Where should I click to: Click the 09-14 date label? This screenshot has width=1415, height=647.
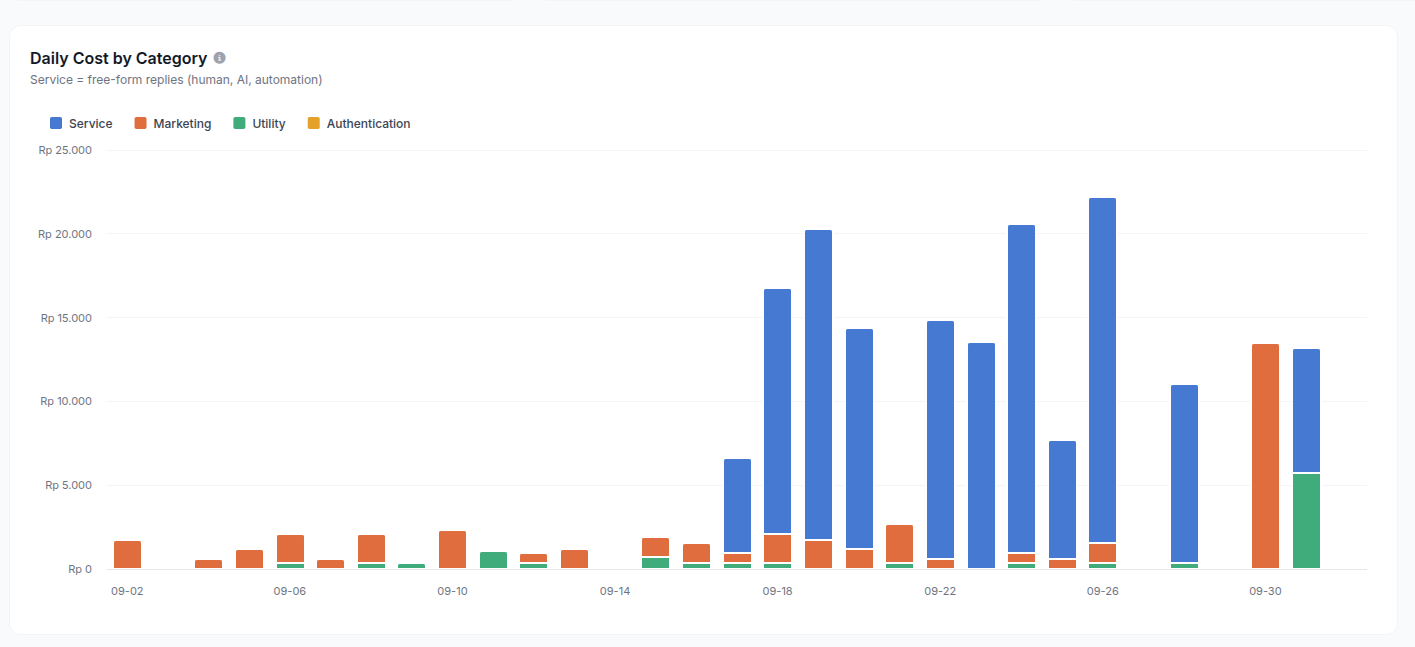615,591
